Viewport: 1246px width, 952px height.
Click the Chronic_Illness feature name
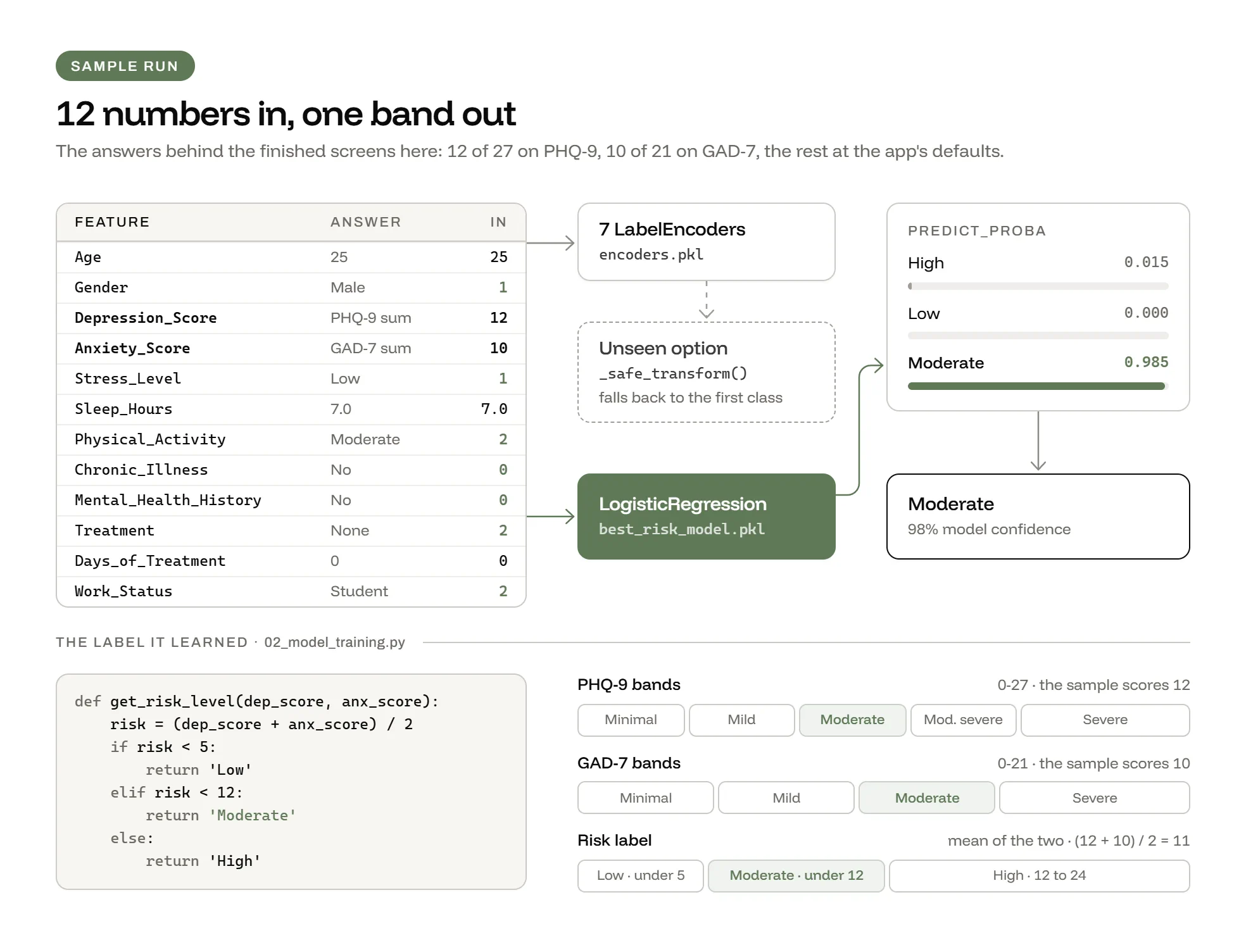(141, 470)
